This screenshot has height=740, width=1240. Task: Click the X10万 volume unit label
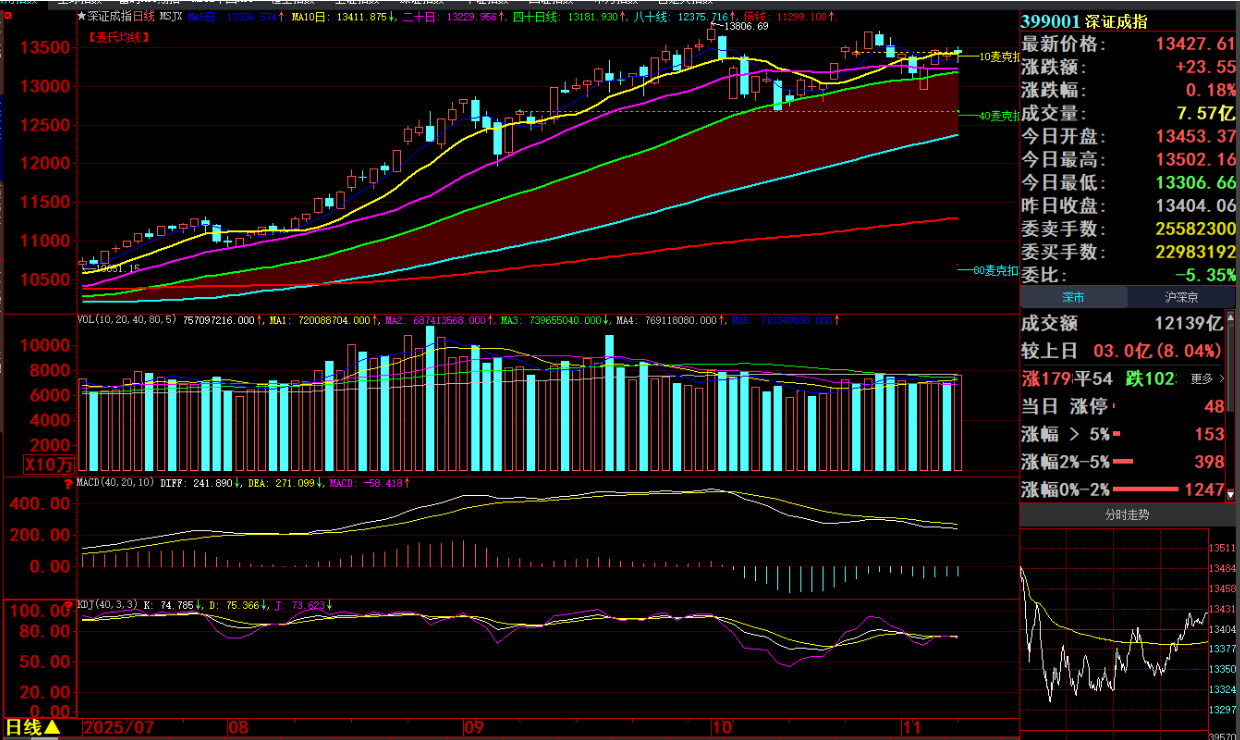coord(49,464)
